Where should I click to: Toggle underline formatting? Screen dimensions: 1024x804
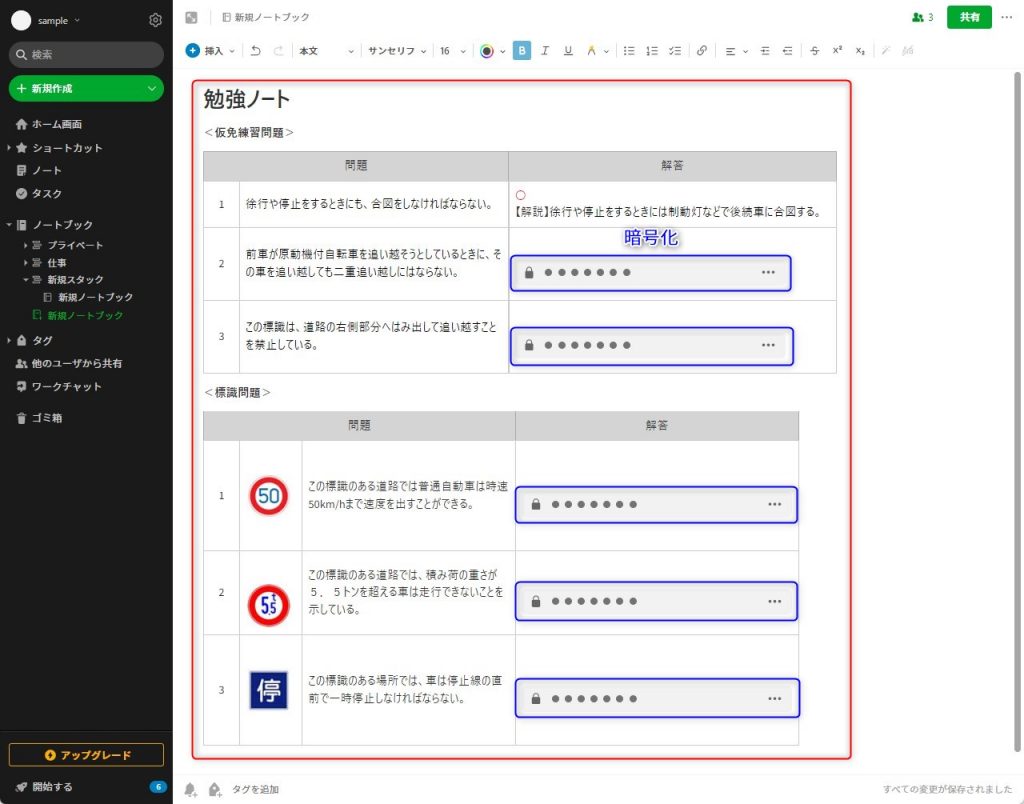(x=568, y=51)
